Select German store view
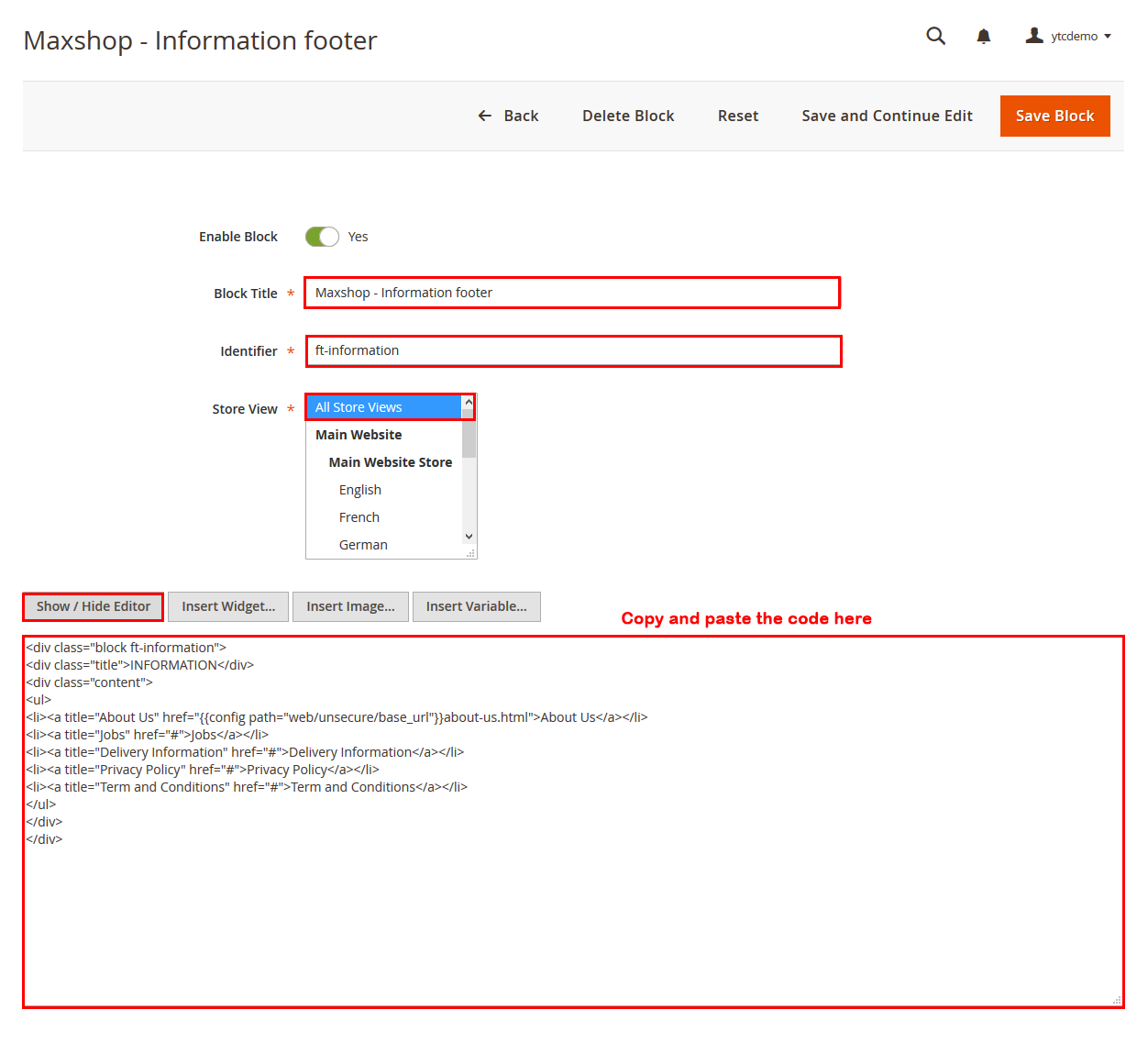 click(x=384, y=545)
